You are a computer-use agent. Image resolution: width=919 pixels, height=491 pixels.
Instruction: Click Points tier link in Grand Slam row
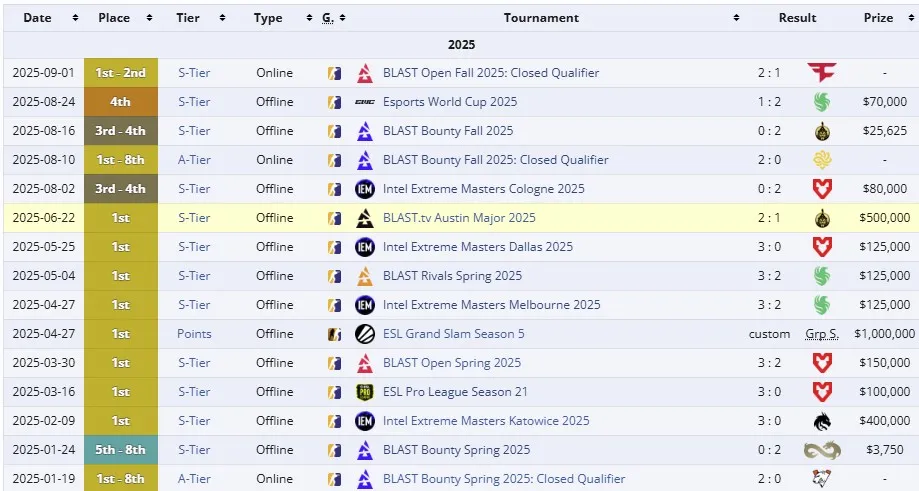[194, 334]
